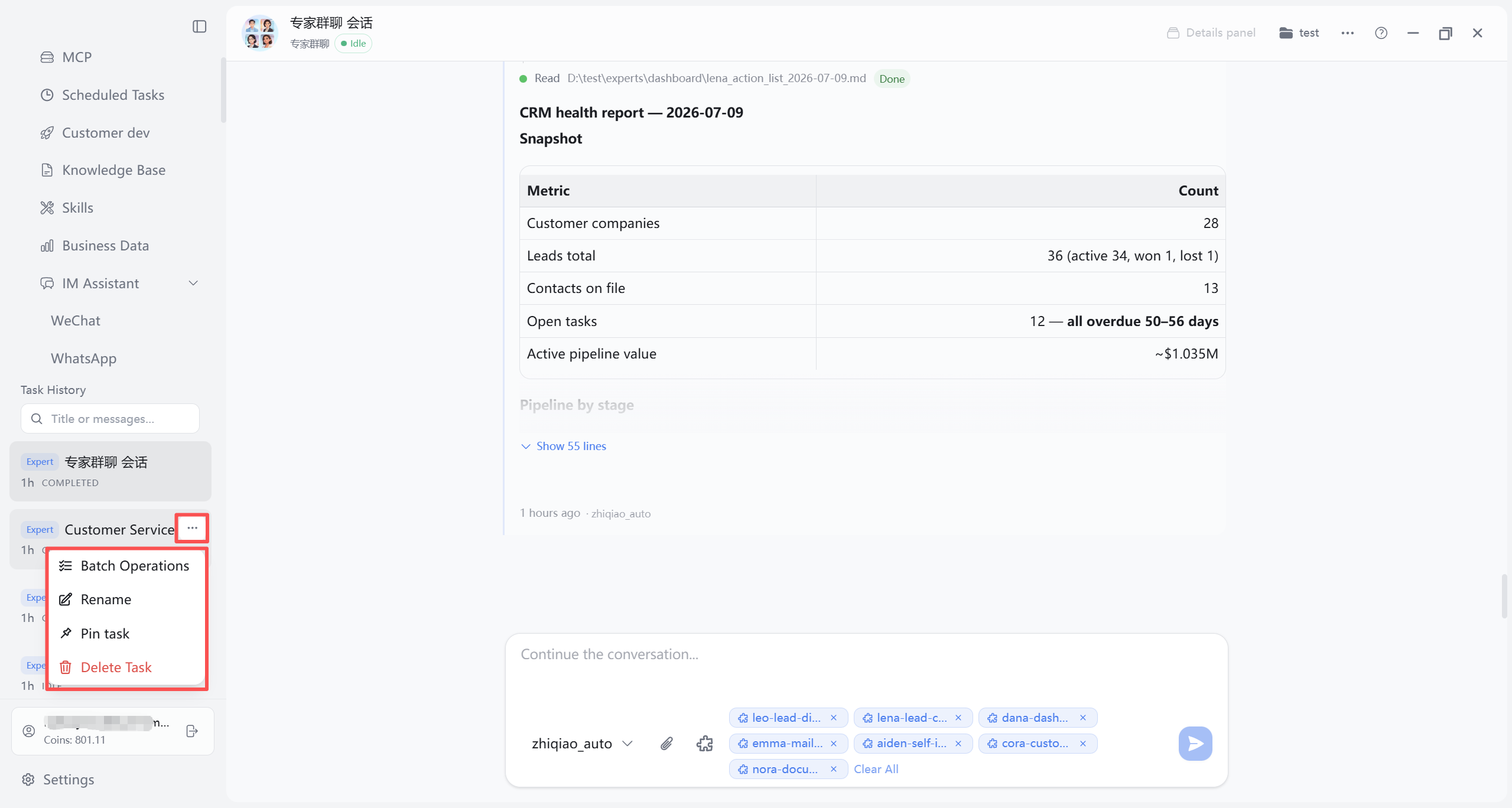This screenshot has width=1512, height=808.
Task: Attach a file with the paperclip icon
Action: click(666, 744)
